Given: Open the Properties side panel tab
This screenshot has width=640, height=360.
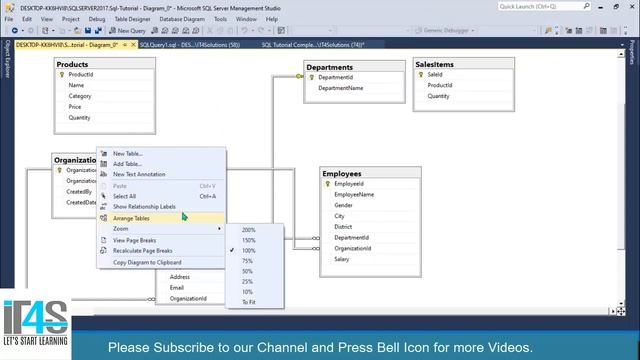Looking at the screenshot, I should 632,52.
